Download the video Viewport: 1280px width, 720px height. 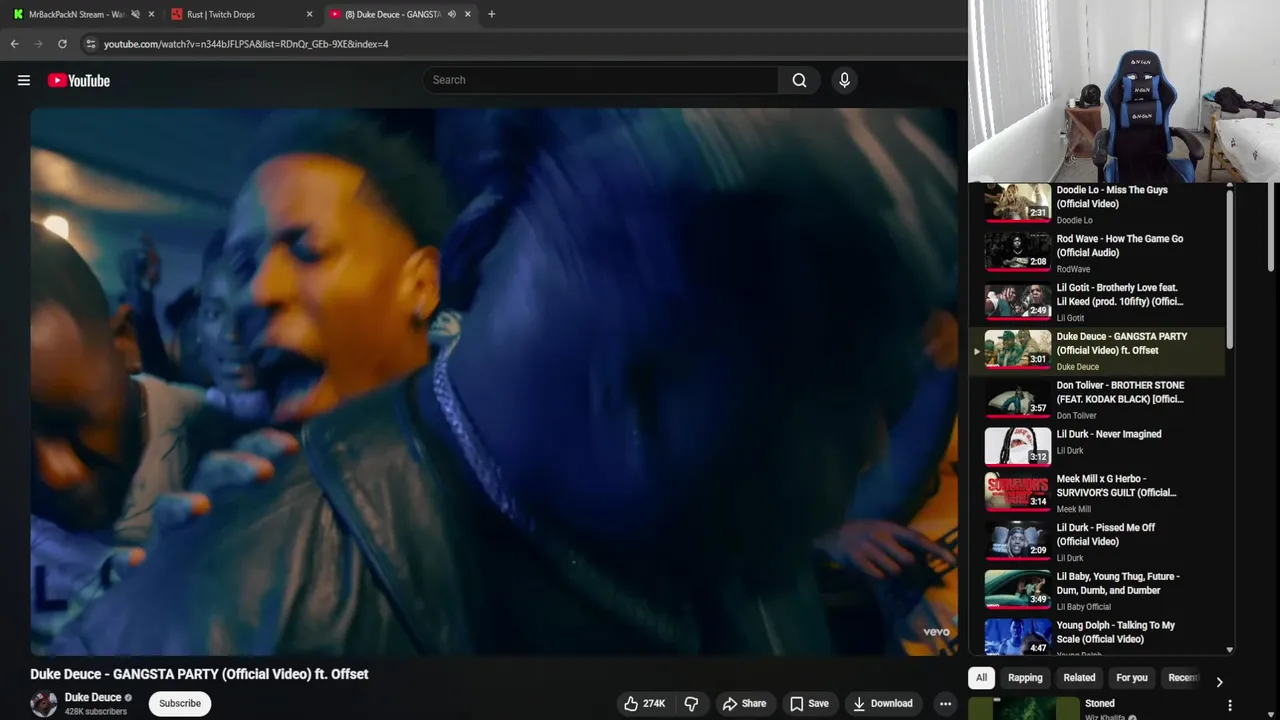[x=882, y=703]
